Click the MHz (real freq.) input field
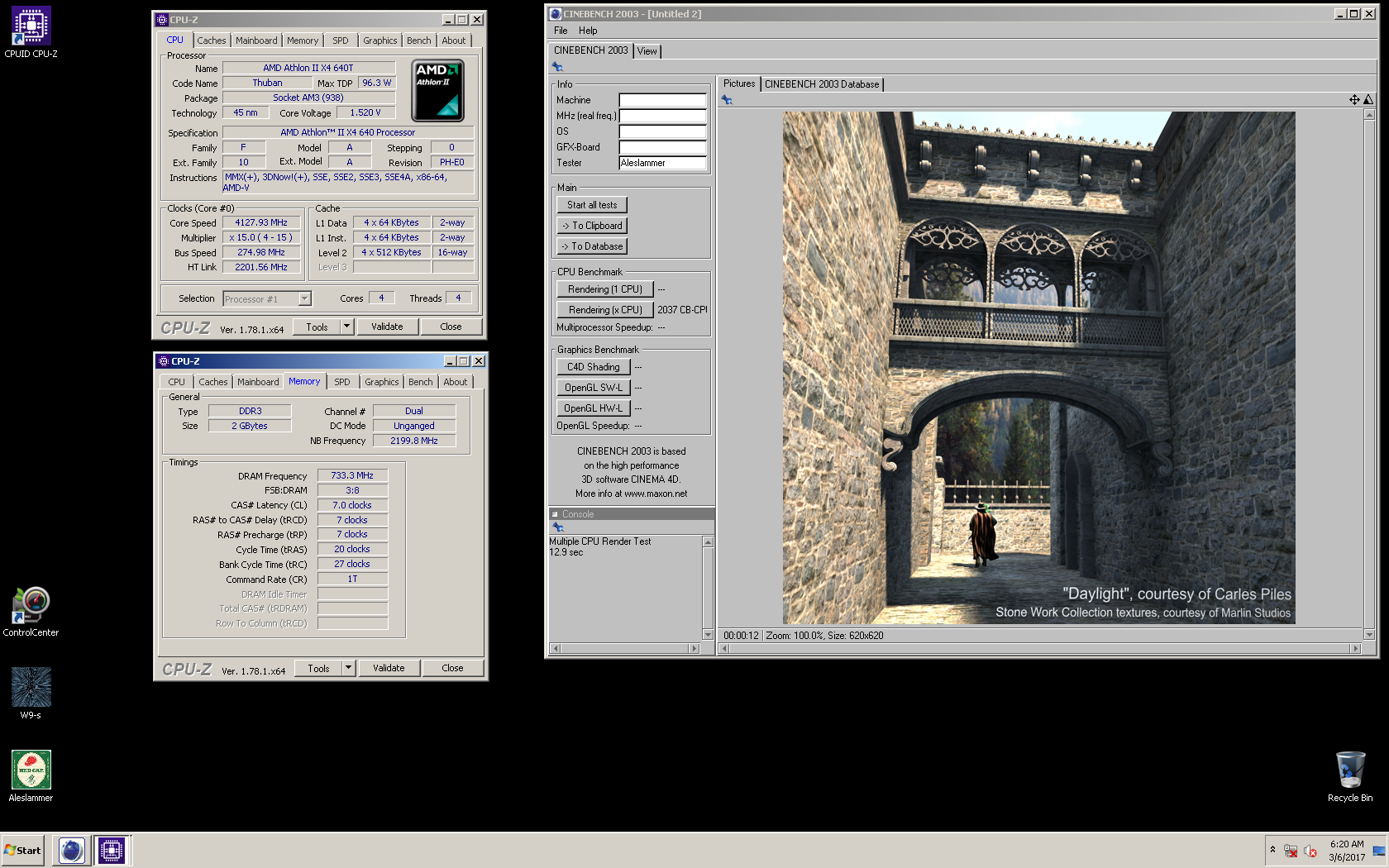The height and width of the screenshot is (868, 1389). pyautogui.click(x=663, y=116)
